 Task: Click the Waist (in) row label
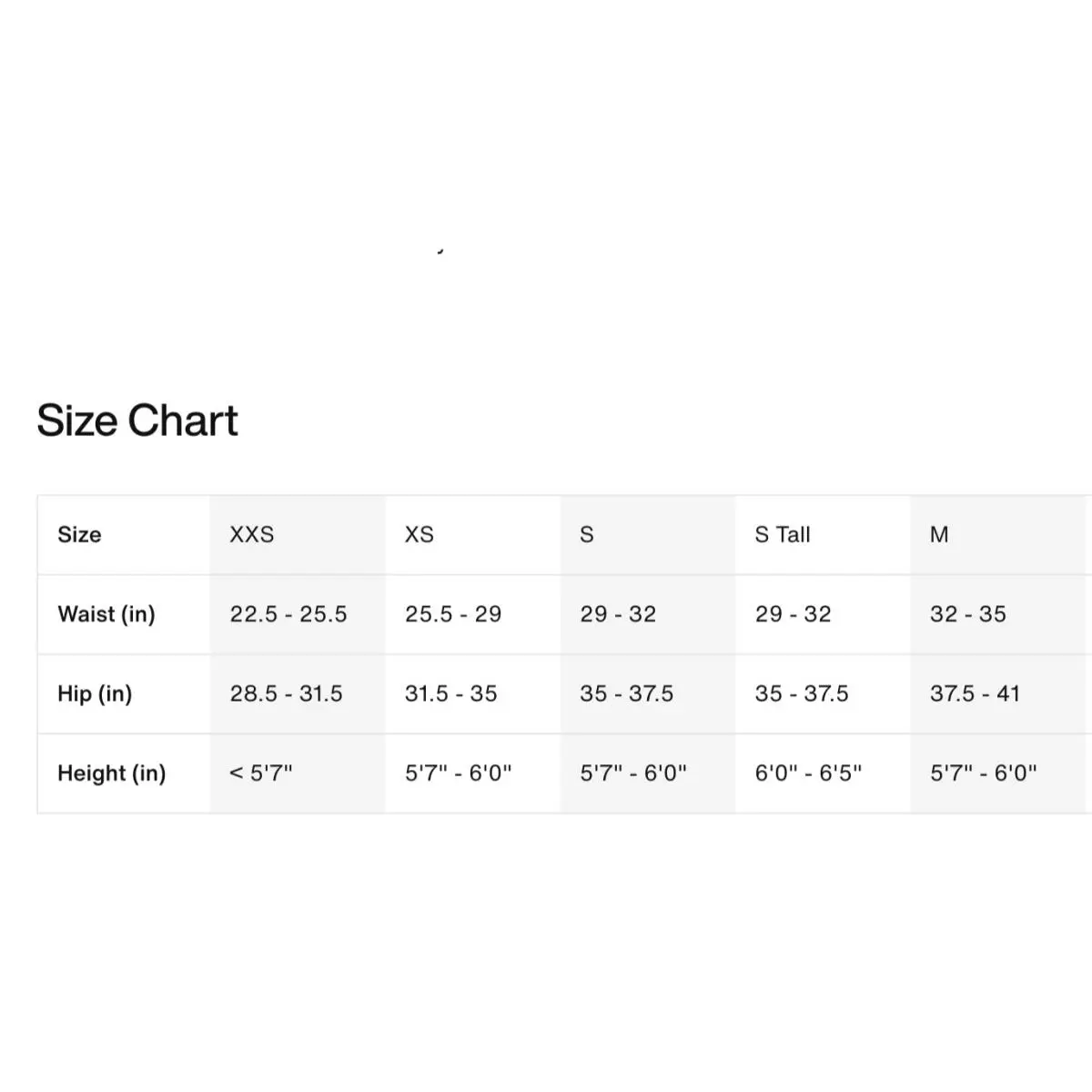click(x=106, y=614)
